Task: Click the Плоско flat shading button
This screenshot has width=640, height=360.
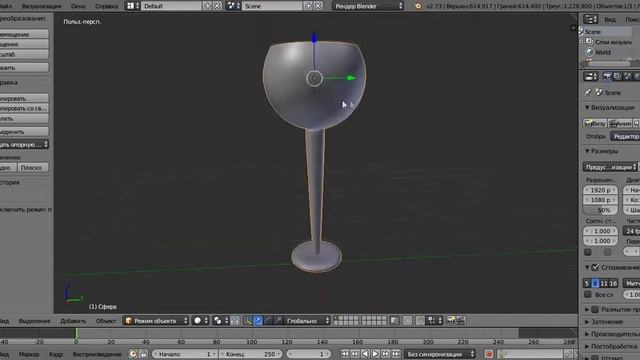Action: coord(33,167)
